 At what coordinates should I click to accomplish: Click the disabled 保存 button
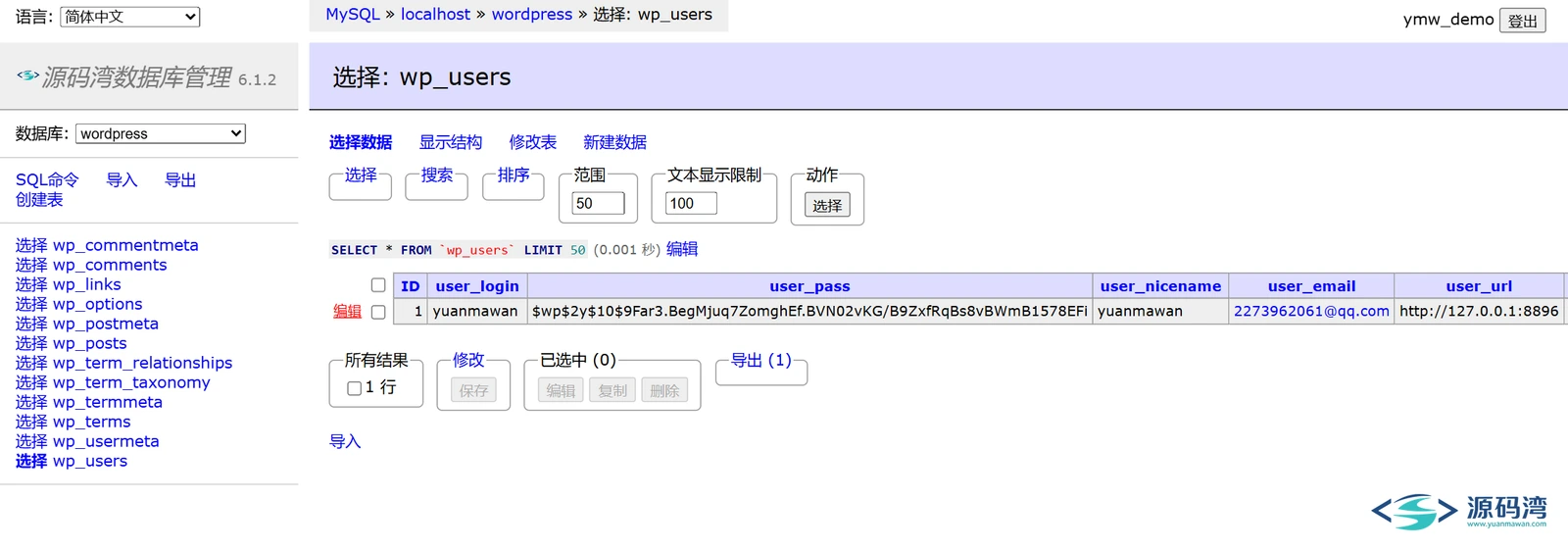473,390
